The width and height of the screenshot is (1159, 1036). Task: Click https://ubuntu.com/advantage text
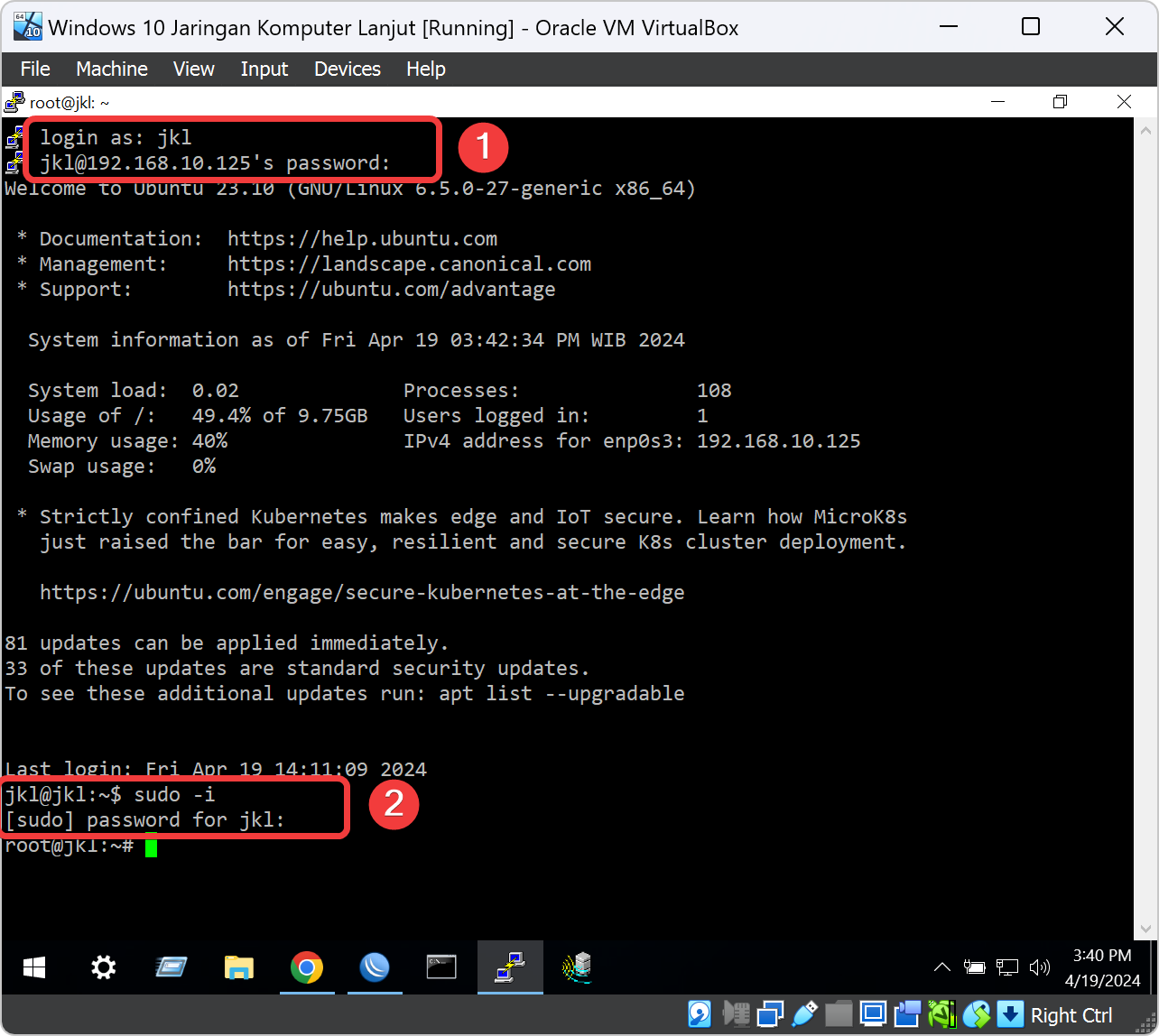pos(392,290)
